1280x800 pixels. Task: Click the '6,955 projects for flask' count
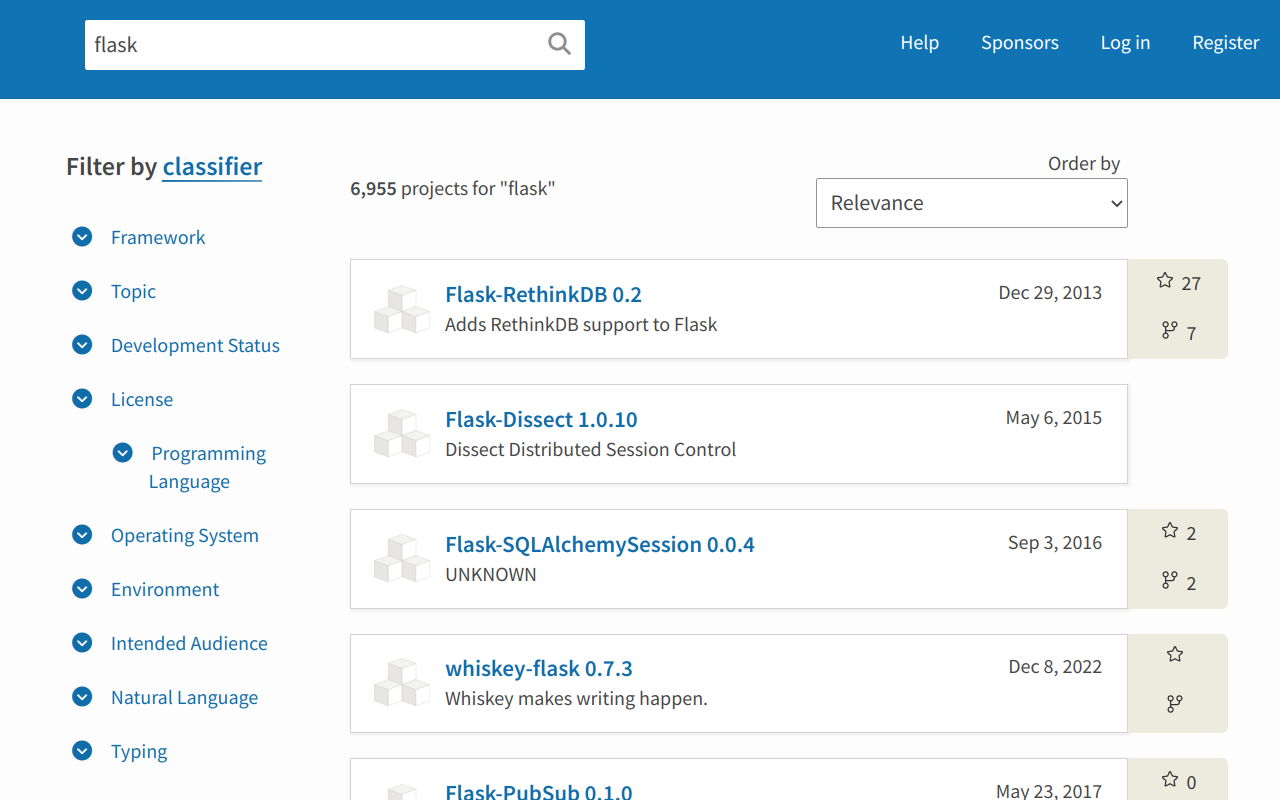tap(452, 188)
